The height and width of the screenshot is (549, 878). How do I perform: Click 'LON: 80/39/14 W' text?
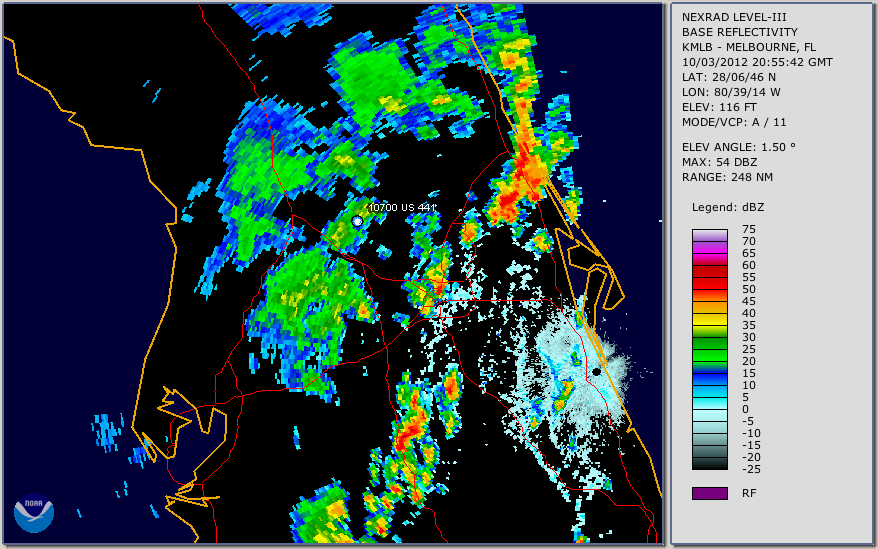pyautogui.click(x=731, y=92)
